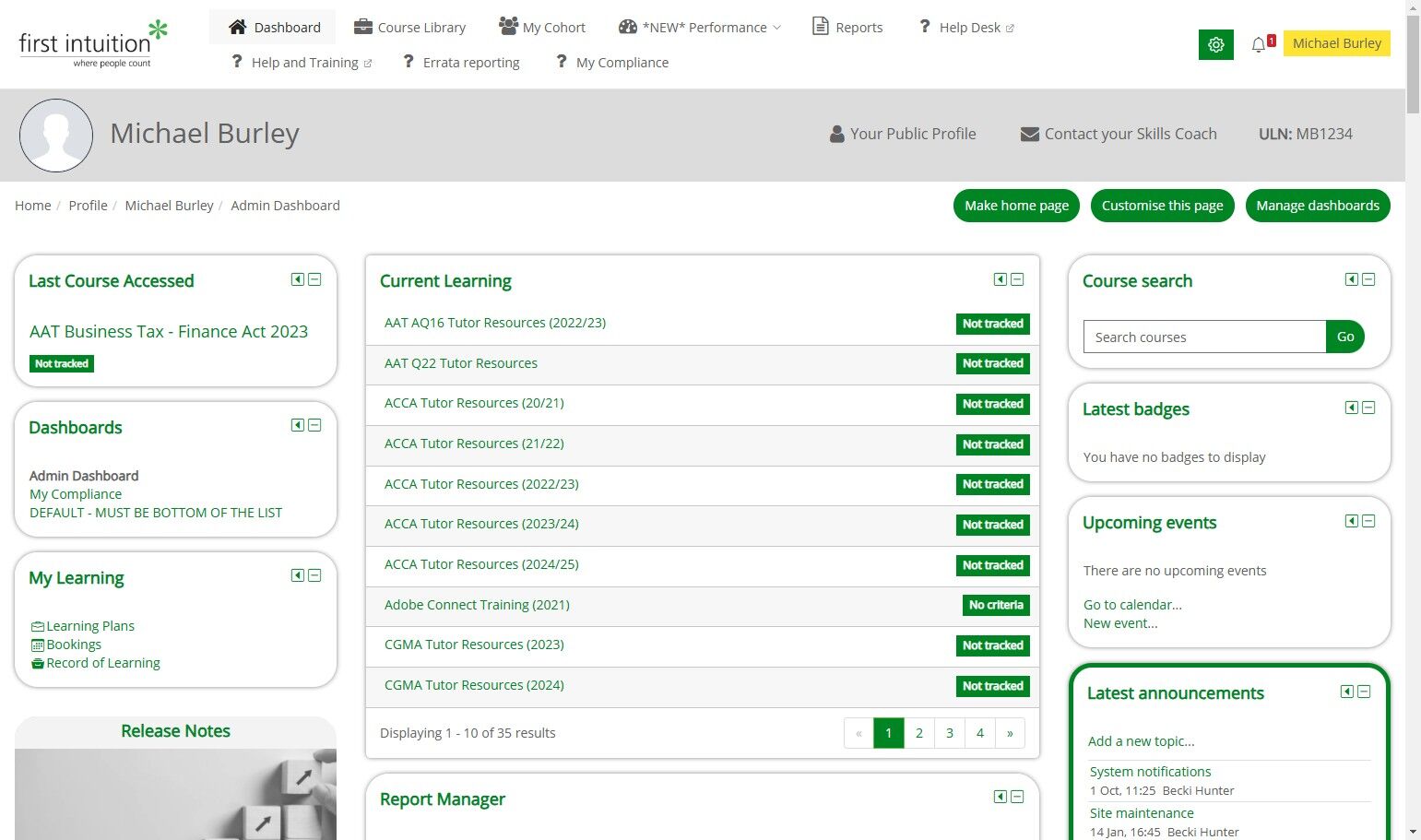Screen dimensions: 1421x840
Task: Dock the My Learning block
Action: pyautogui.click(x=298, y=575)
